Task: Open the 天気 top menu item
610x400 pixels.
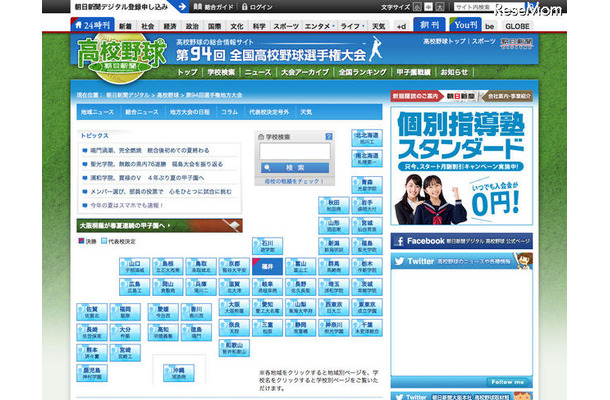Action: (x=378, y=26)
